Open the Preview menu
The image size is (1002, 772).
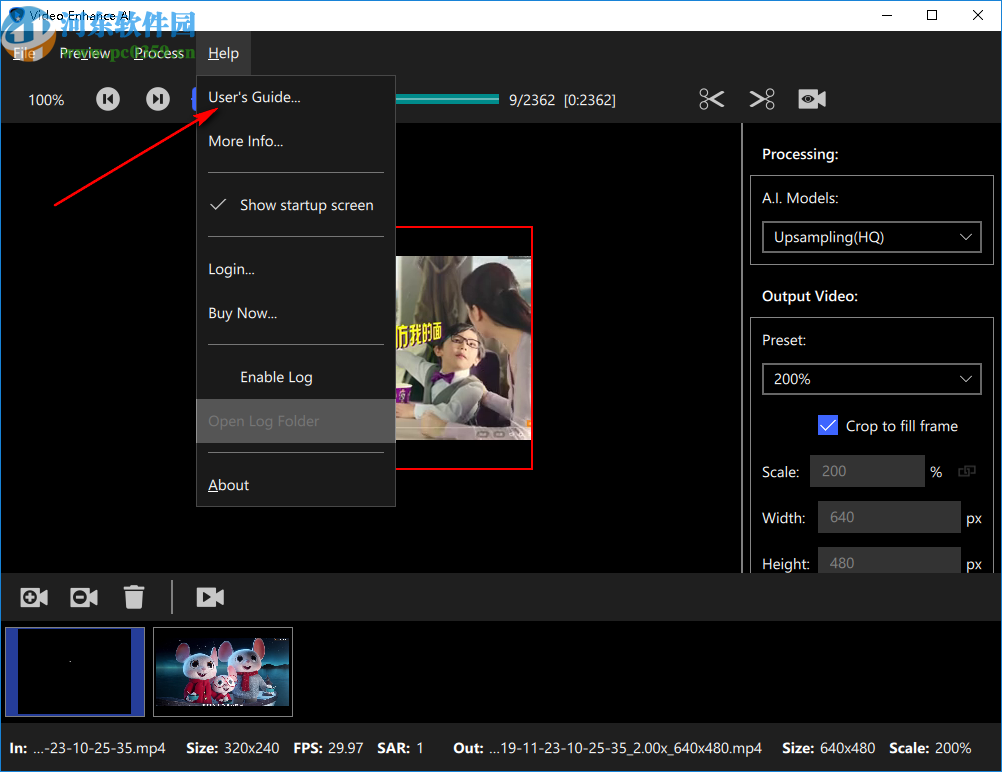pyautogui.click(x=85, y=53)
